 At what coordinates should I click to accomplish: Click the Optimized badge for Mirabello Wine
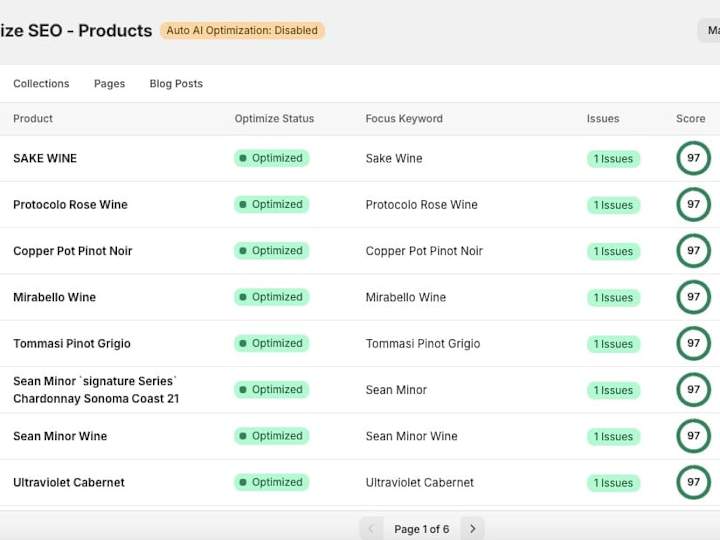point(271,297)
